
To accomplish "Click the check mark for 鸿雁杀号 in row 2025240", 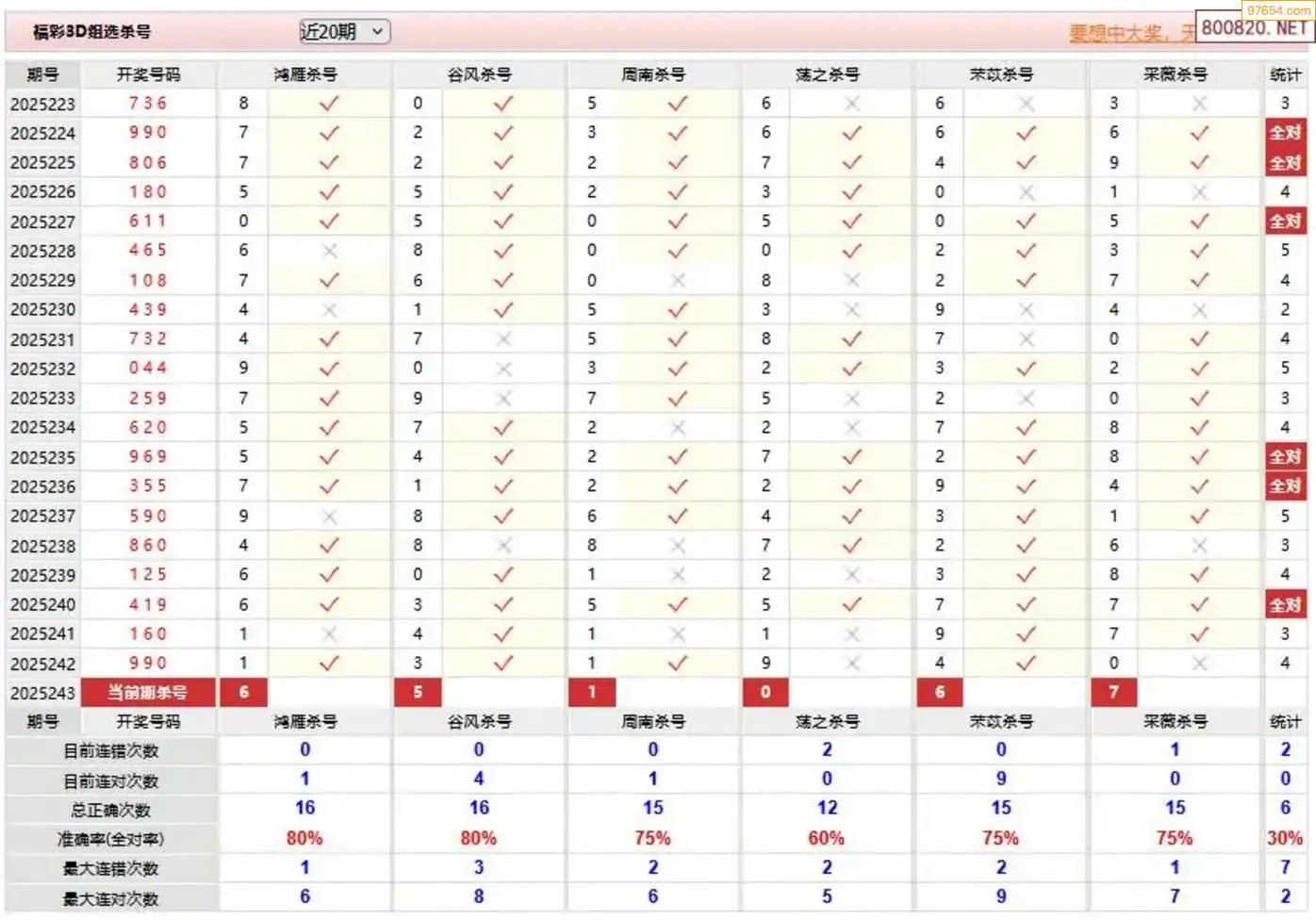I will point(328,604).
